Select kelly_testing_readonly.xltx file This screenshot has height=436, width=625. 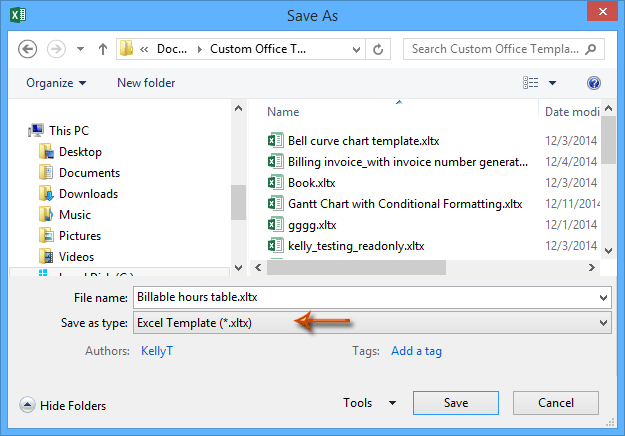click(x=356, y=246)
